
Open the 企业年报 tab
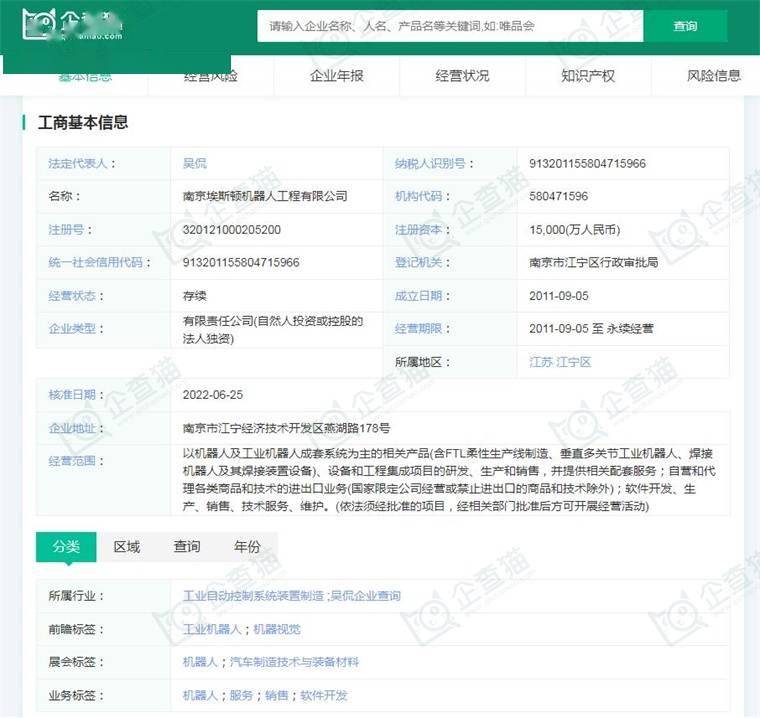click(336, 76)
